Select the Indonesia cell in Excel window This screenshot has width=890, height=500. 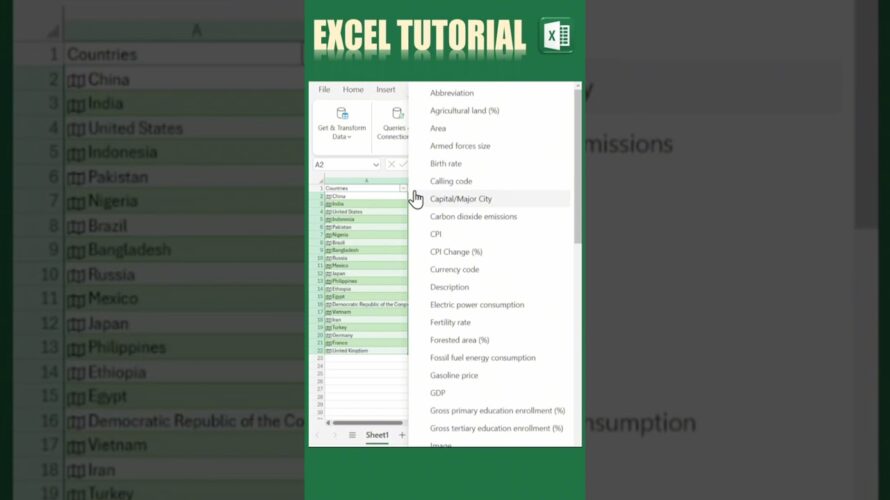coord(366,219)
